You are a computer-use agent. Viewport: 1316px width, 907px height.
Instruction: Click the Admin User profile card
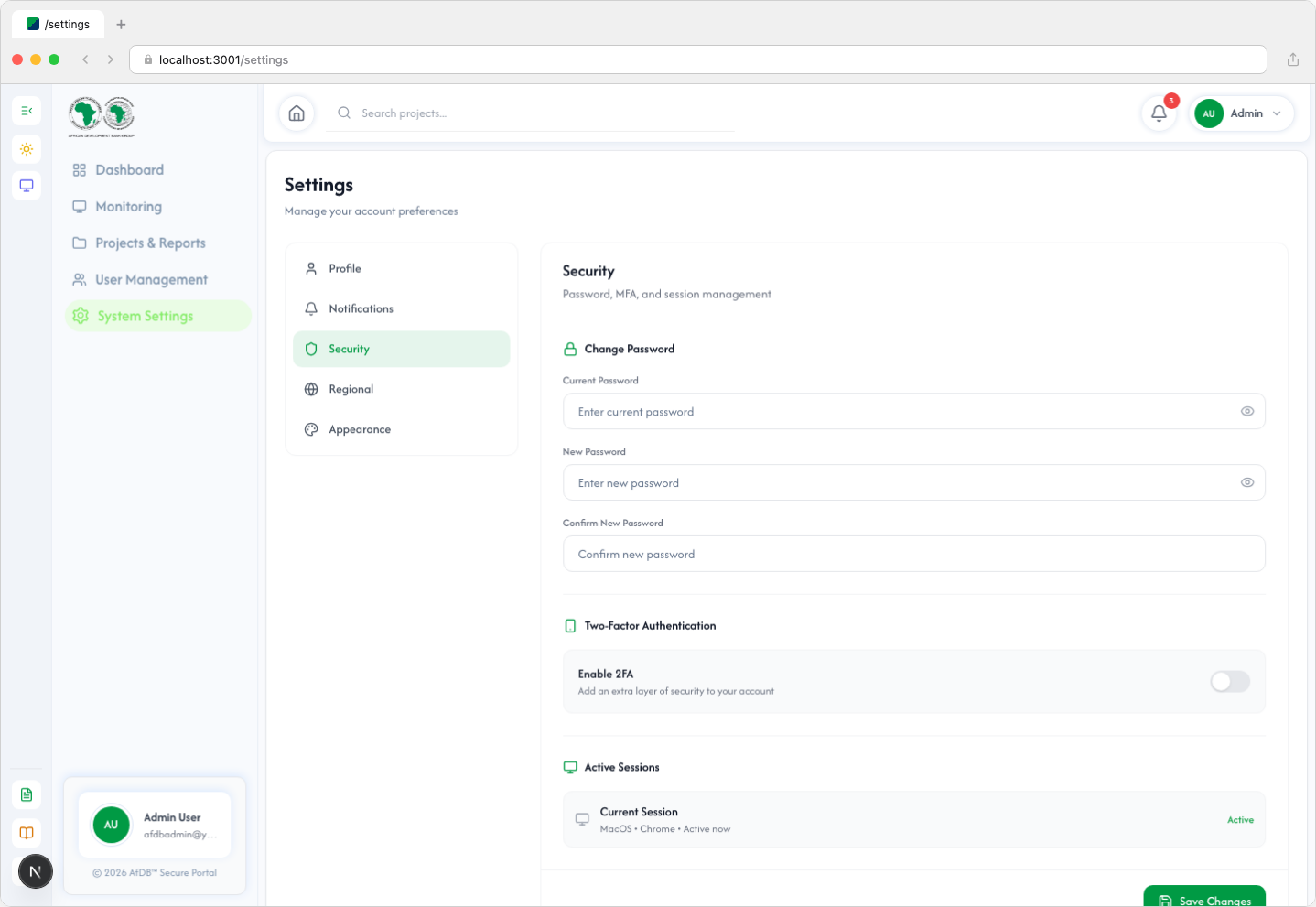click(x=155, y=825)
